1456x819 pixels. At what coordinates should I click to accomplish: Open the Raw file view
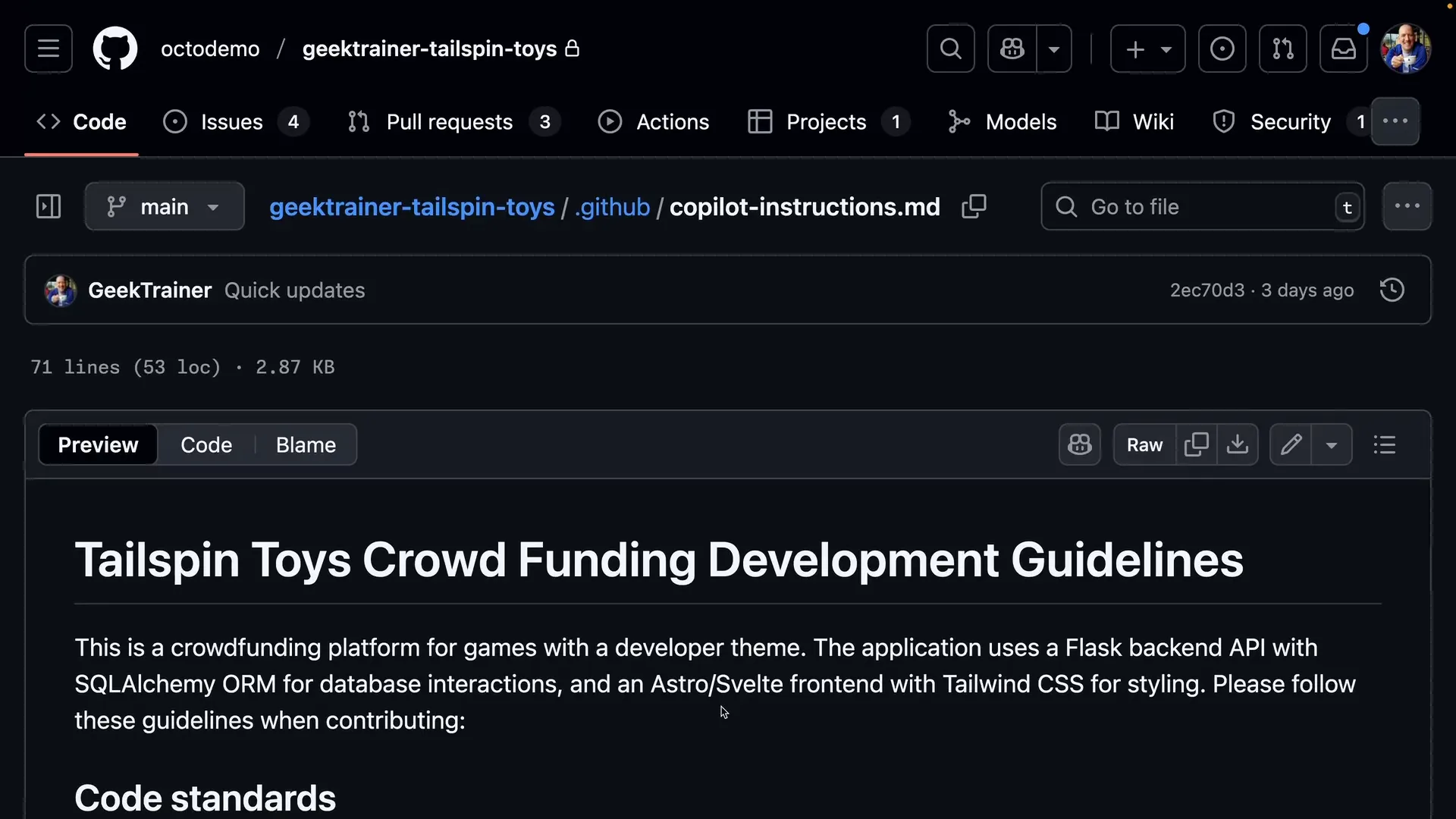[1144, 444]
